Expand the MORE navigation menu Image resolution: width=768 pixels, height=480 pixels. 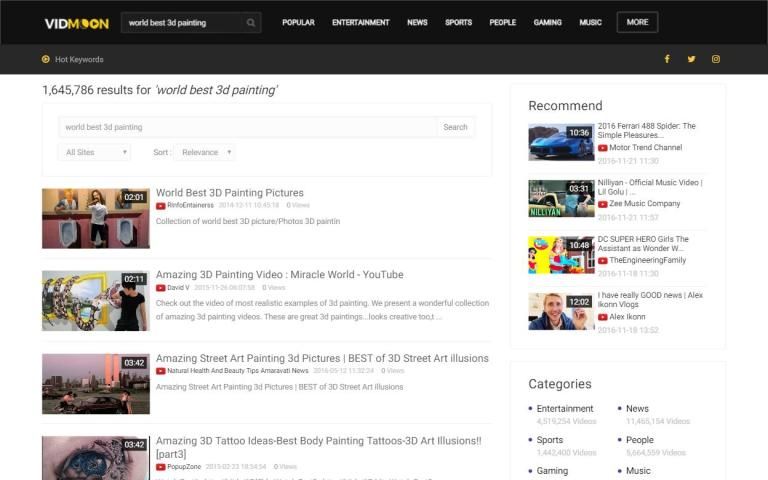tap(637, 22)
